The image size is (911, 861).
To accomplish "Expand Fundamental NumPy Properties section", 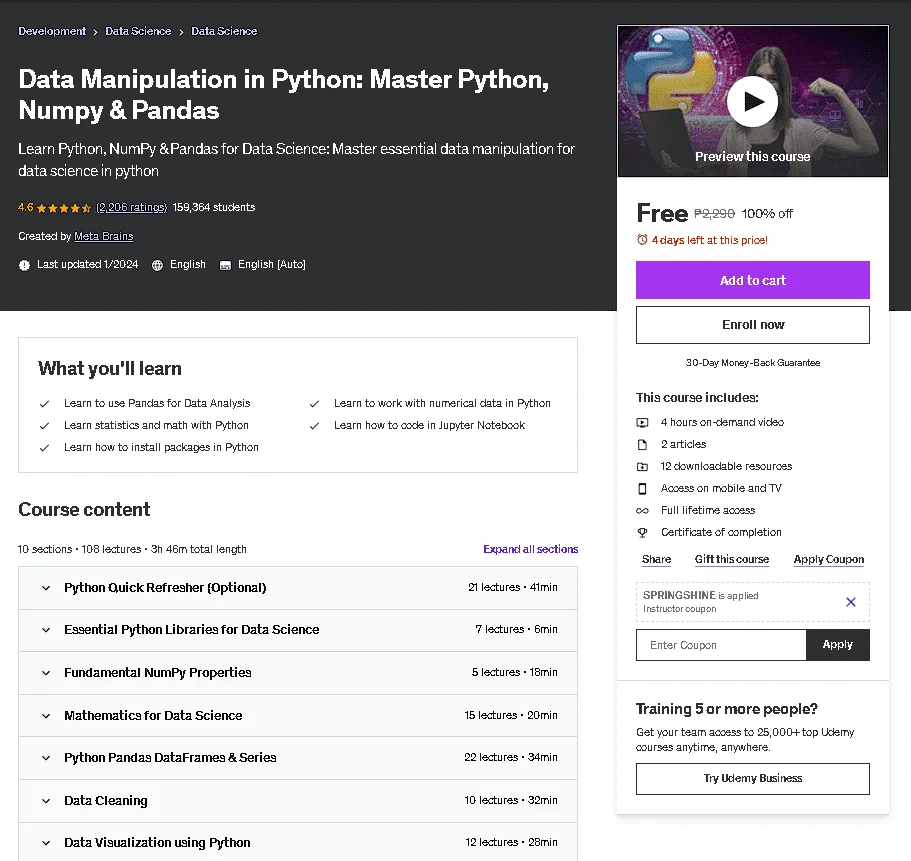I will [298, 673].
